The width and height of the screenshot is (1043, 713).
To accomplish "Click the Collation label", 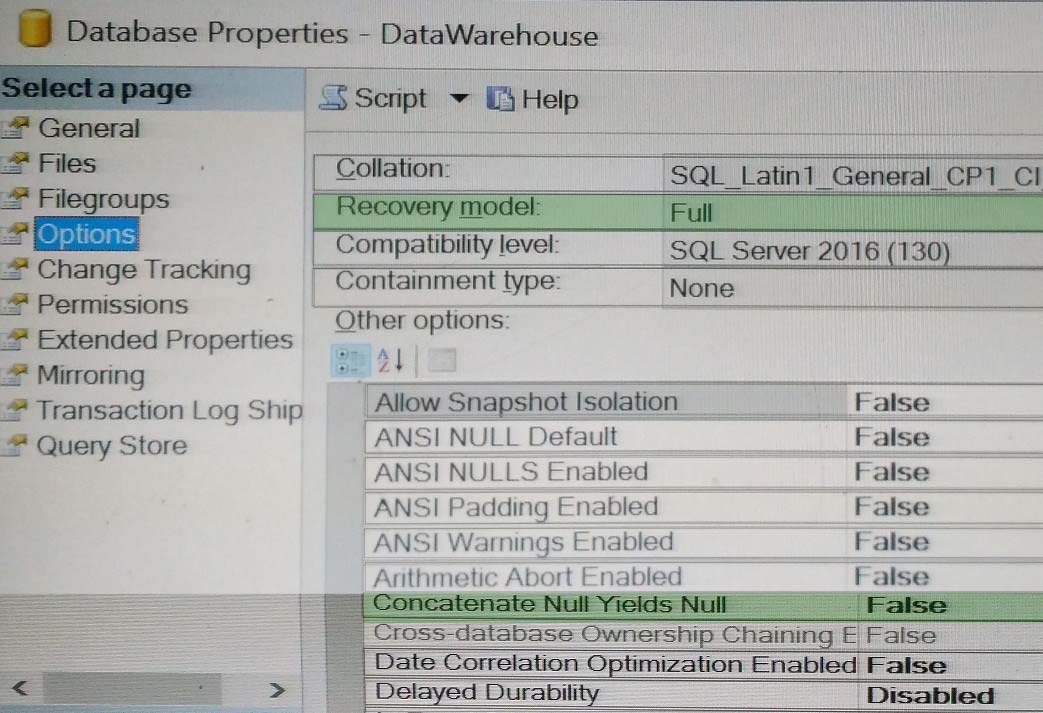I will (392, 168).
